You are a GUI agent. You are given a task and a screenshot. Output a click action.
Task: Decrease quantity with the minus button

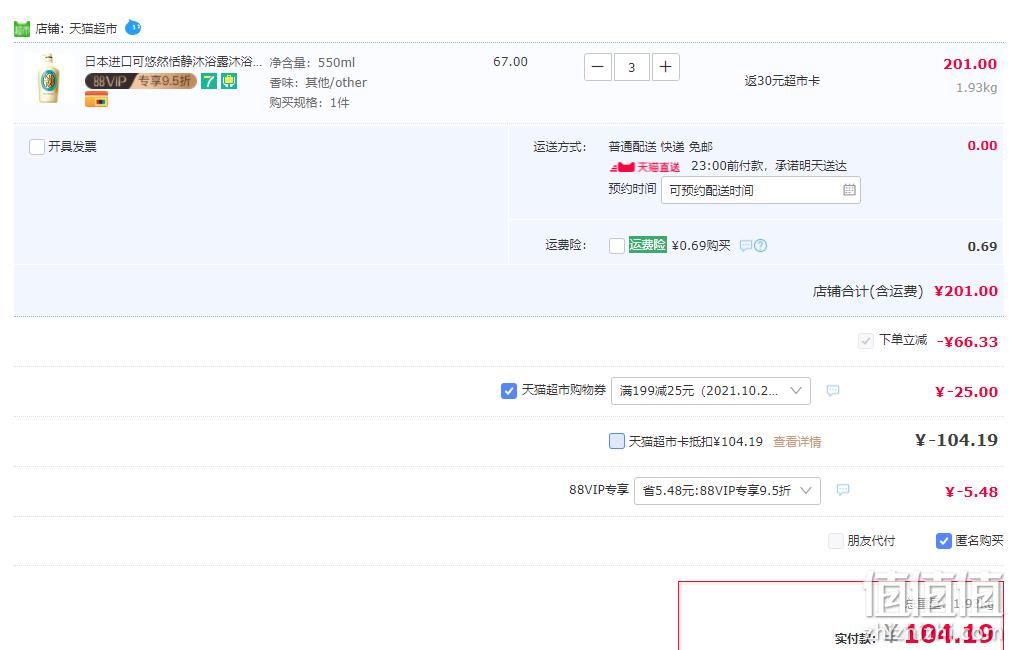(598, 67)
